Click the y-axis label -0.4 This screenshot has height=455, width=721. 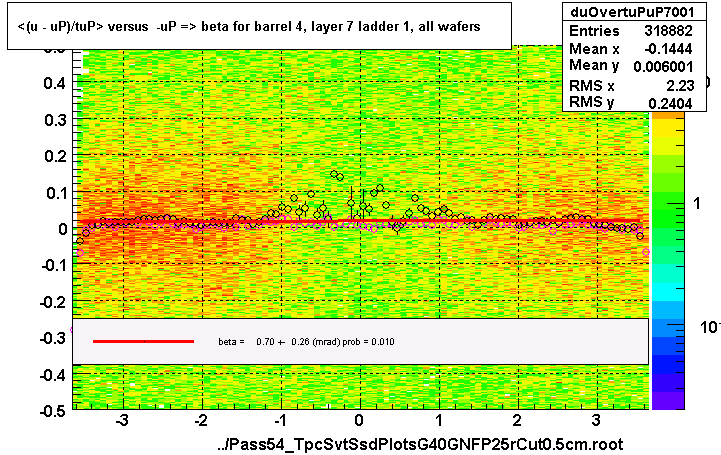54,375
